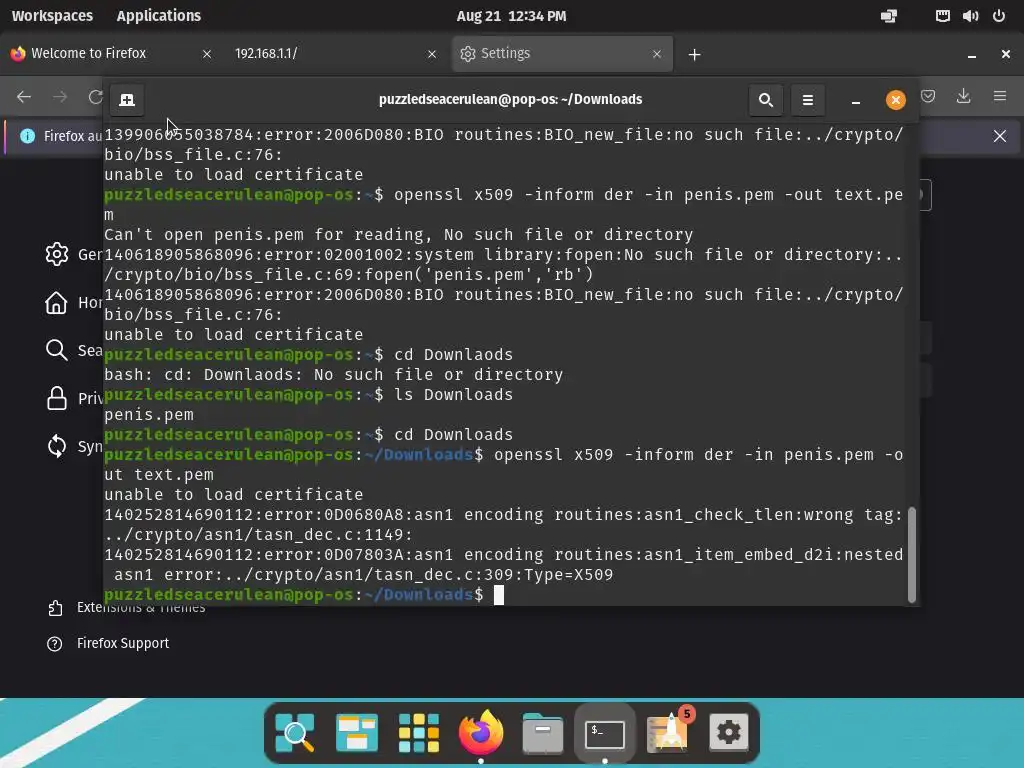Click the network status tray icon

click(942, 16)
